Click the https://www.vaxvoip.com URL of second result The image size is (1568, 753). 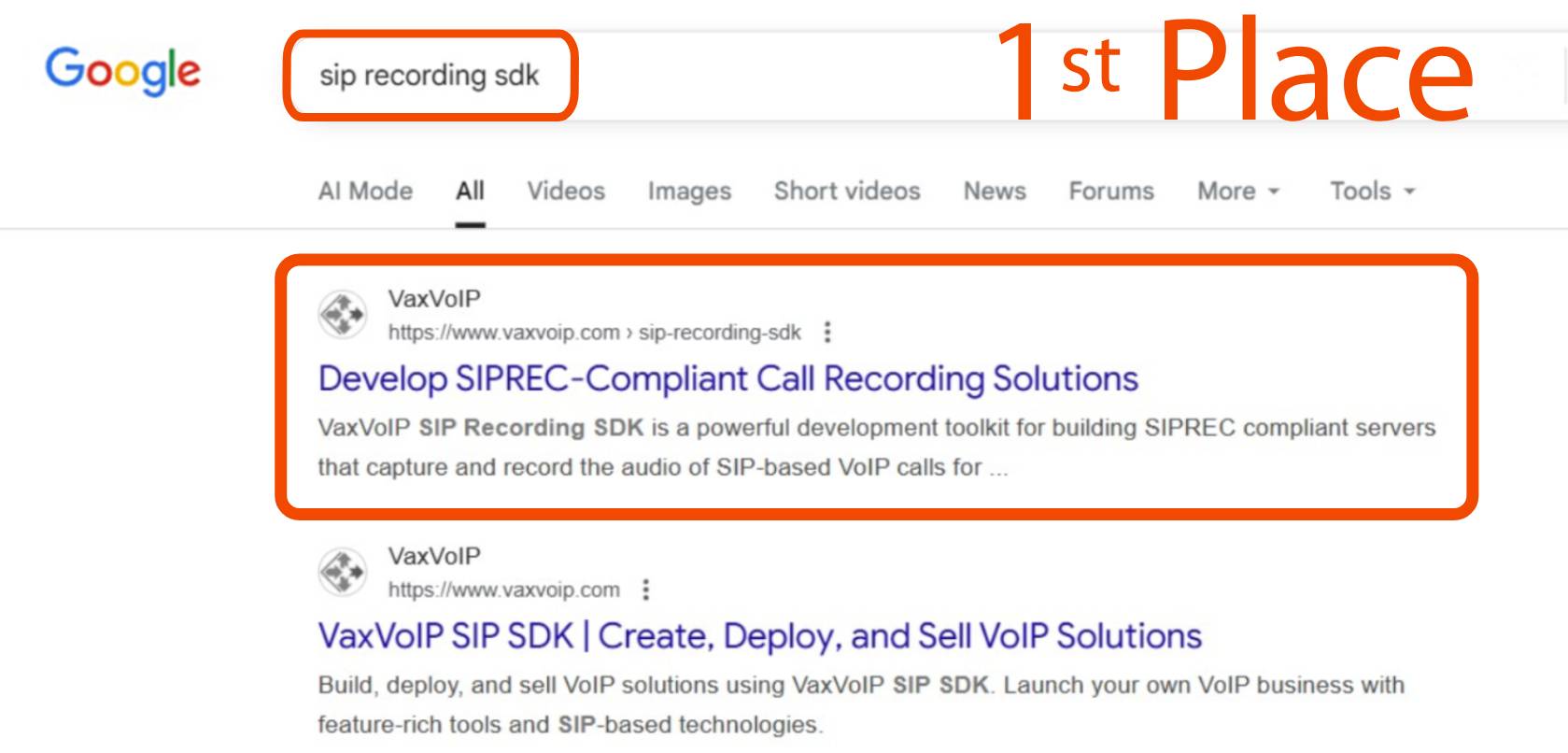(503, 590)
